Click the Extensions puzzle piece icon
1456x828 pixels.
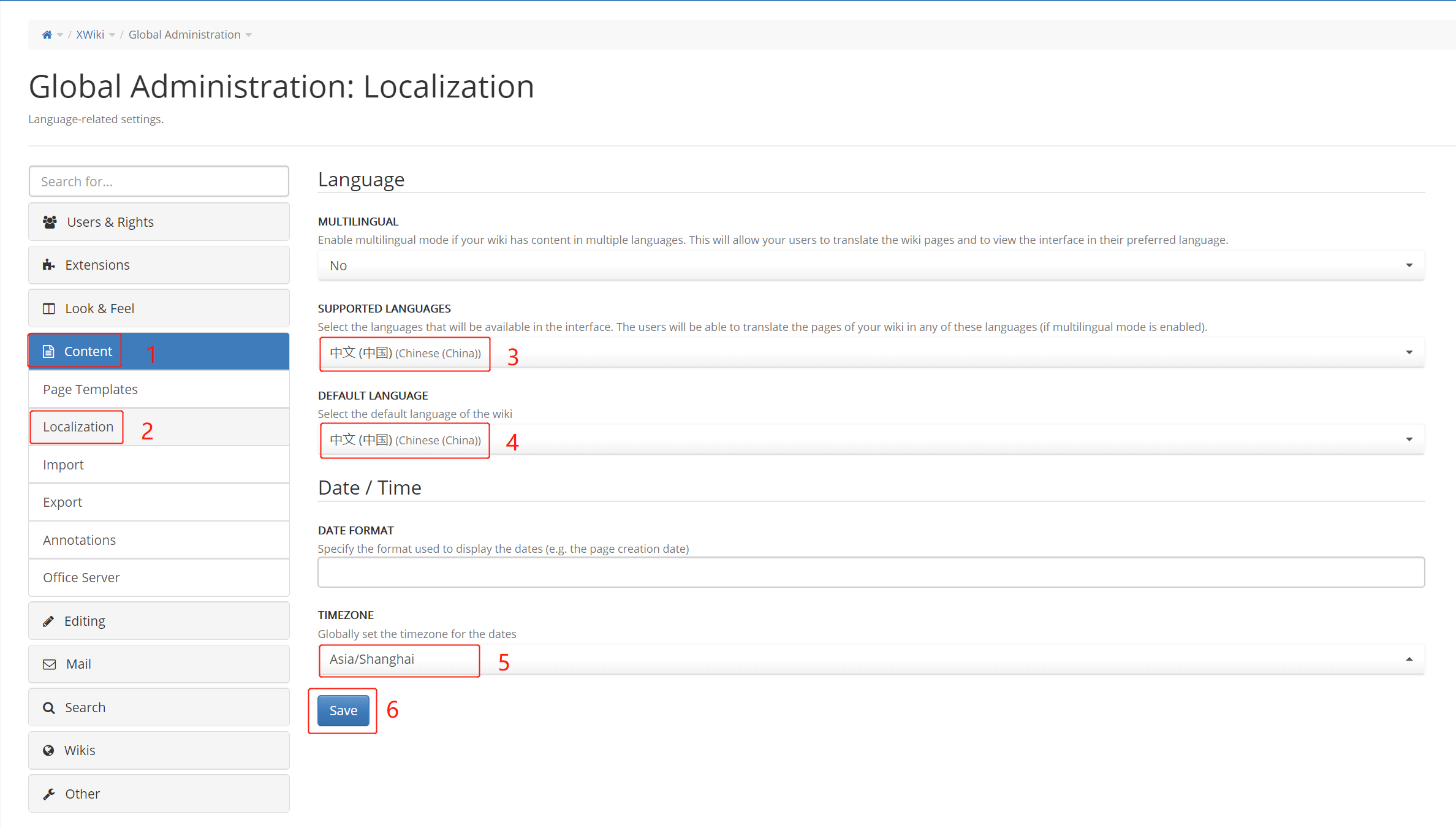pyautogui.click(x=48, y=265)
